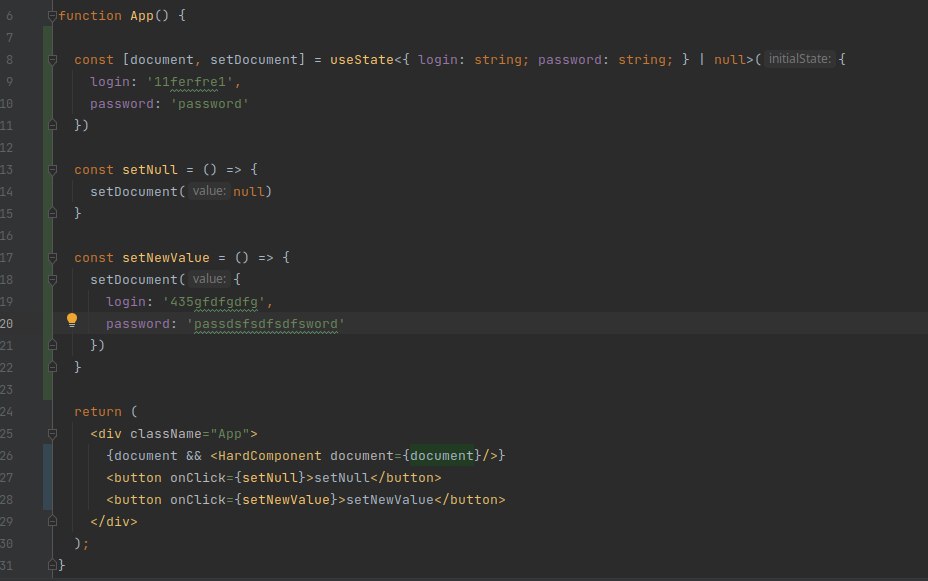Click null argument inside setDocument call
928x581 pixels.
[x=249, y=192]
